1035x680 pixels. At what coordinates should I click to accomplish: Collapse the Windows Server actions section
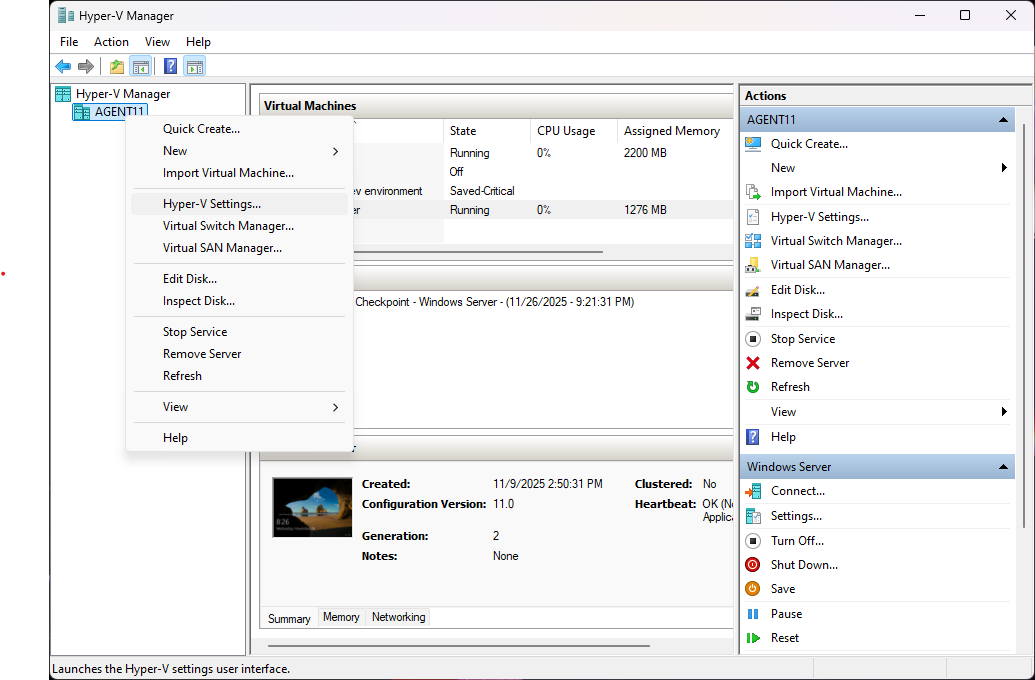(x=1004, y=467)
